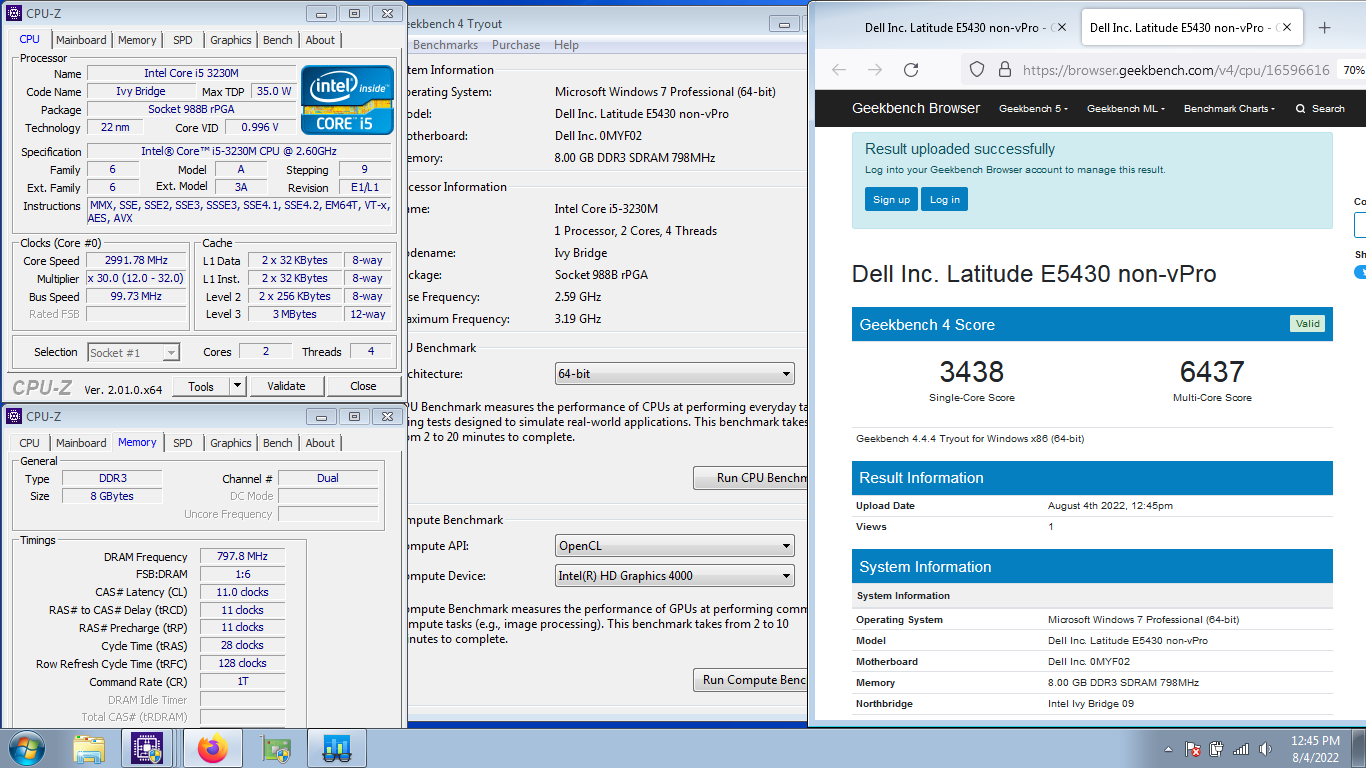Open Memory tab in top CPU-Z window

137,40
